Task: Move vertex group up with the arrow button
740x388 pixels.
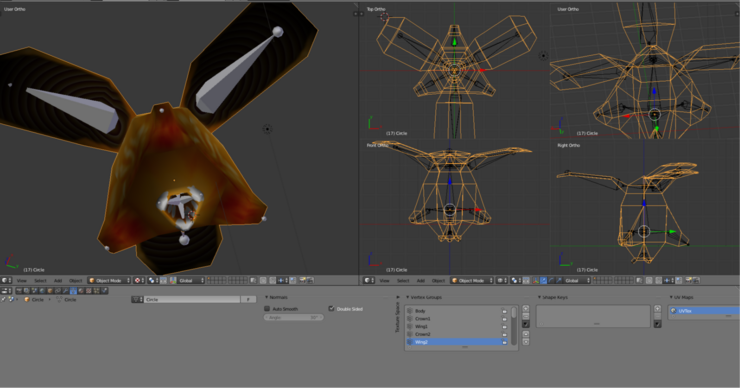Action: tap(526, 334)
